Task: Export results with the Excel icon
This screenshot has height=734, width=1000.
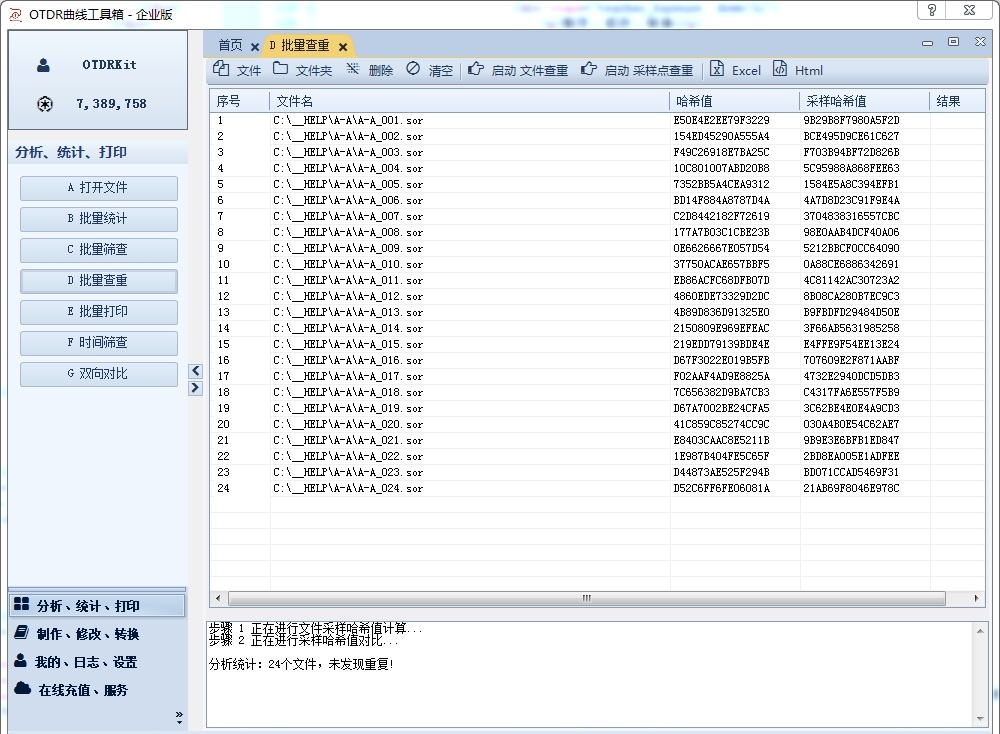Action: 717,69
